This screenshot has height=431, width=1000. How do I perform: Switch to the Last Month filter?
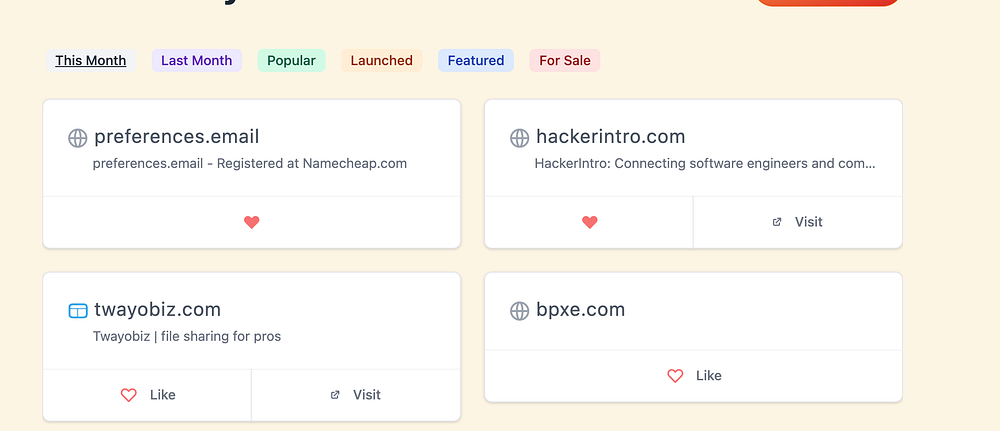click(196, 61)
